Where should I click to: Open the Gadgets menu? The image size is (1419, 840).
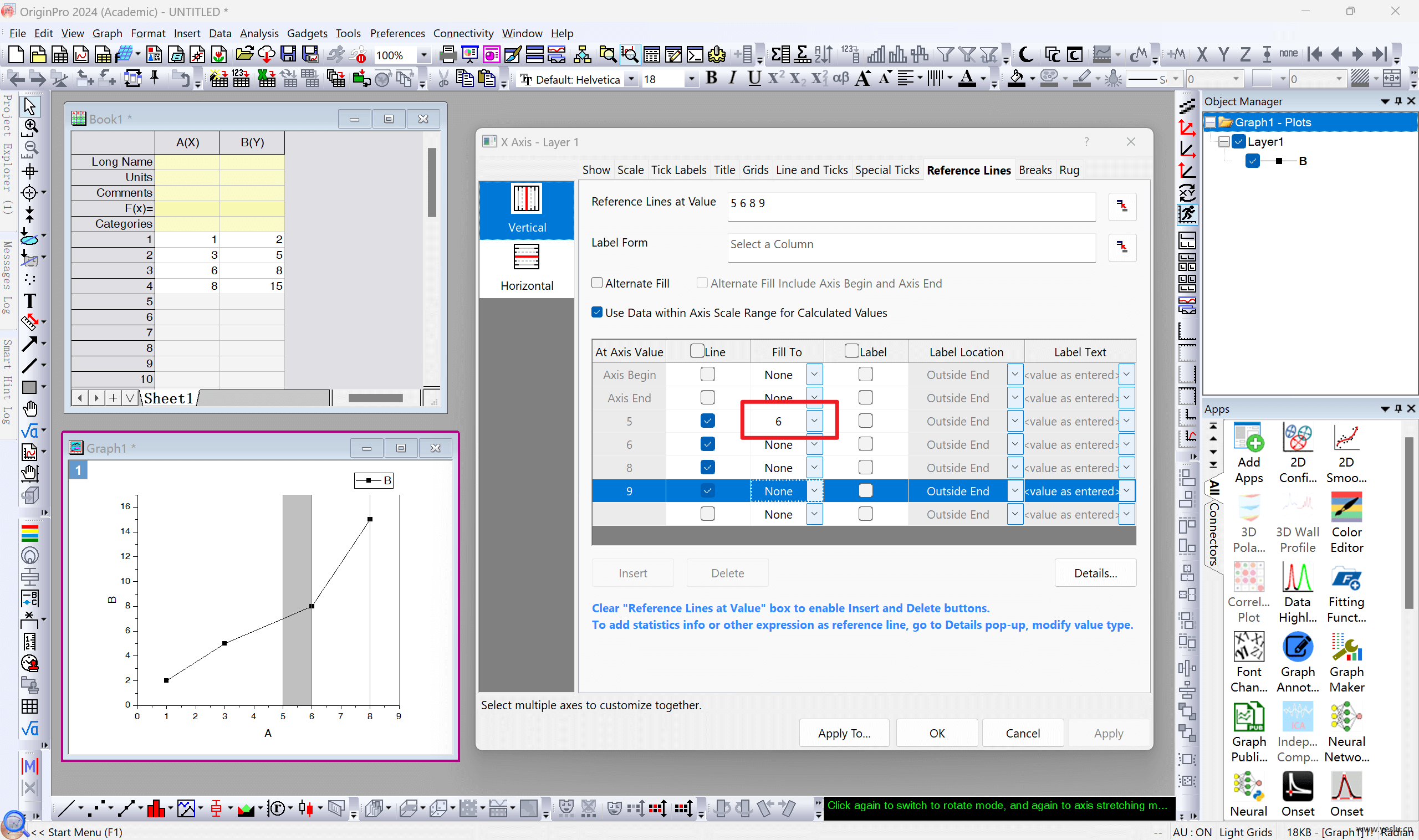click(x=307, y=33)
